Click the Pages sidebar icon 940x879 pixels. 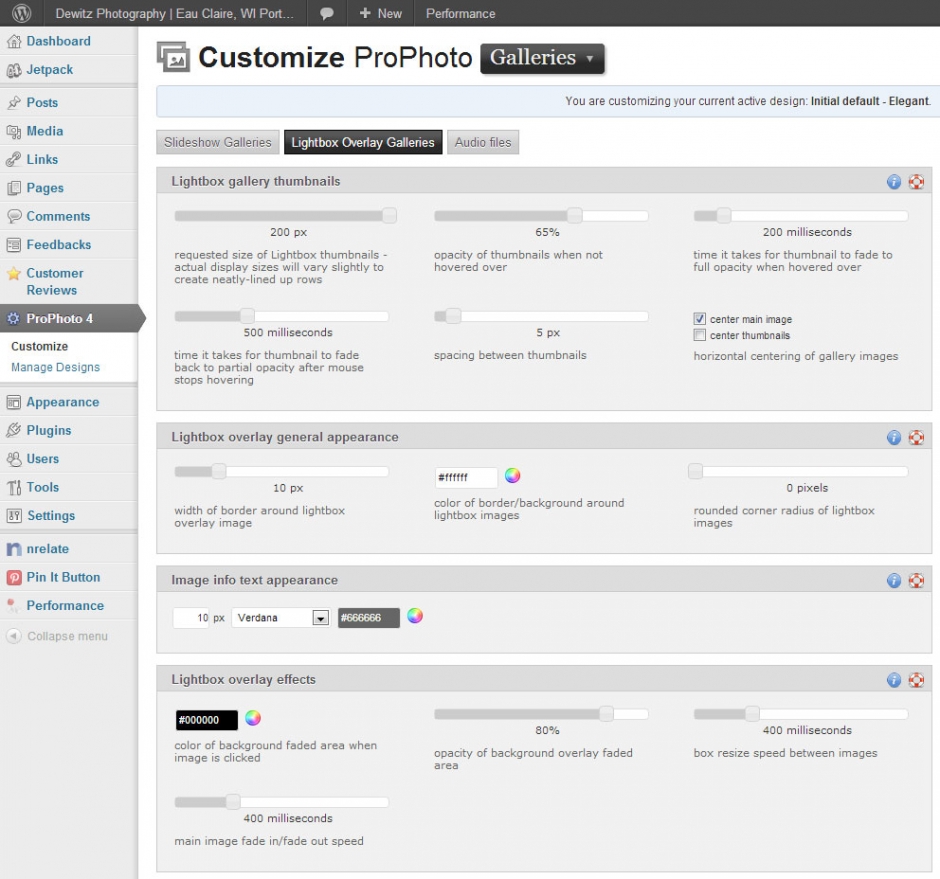tap(14, 188)
